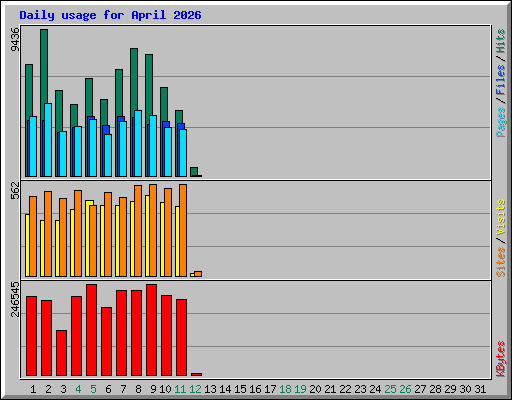Click day 2 on the x-axis
The image size is (512, 400).
point(48,389)
